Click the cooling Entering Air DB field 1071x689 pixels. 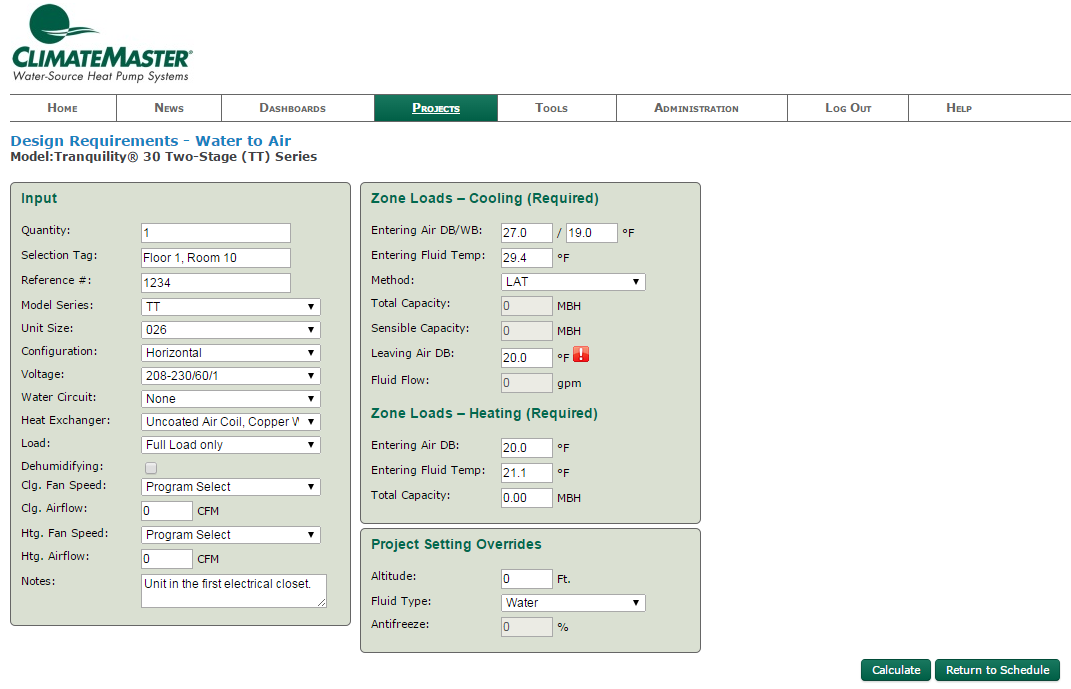[527, 233]
